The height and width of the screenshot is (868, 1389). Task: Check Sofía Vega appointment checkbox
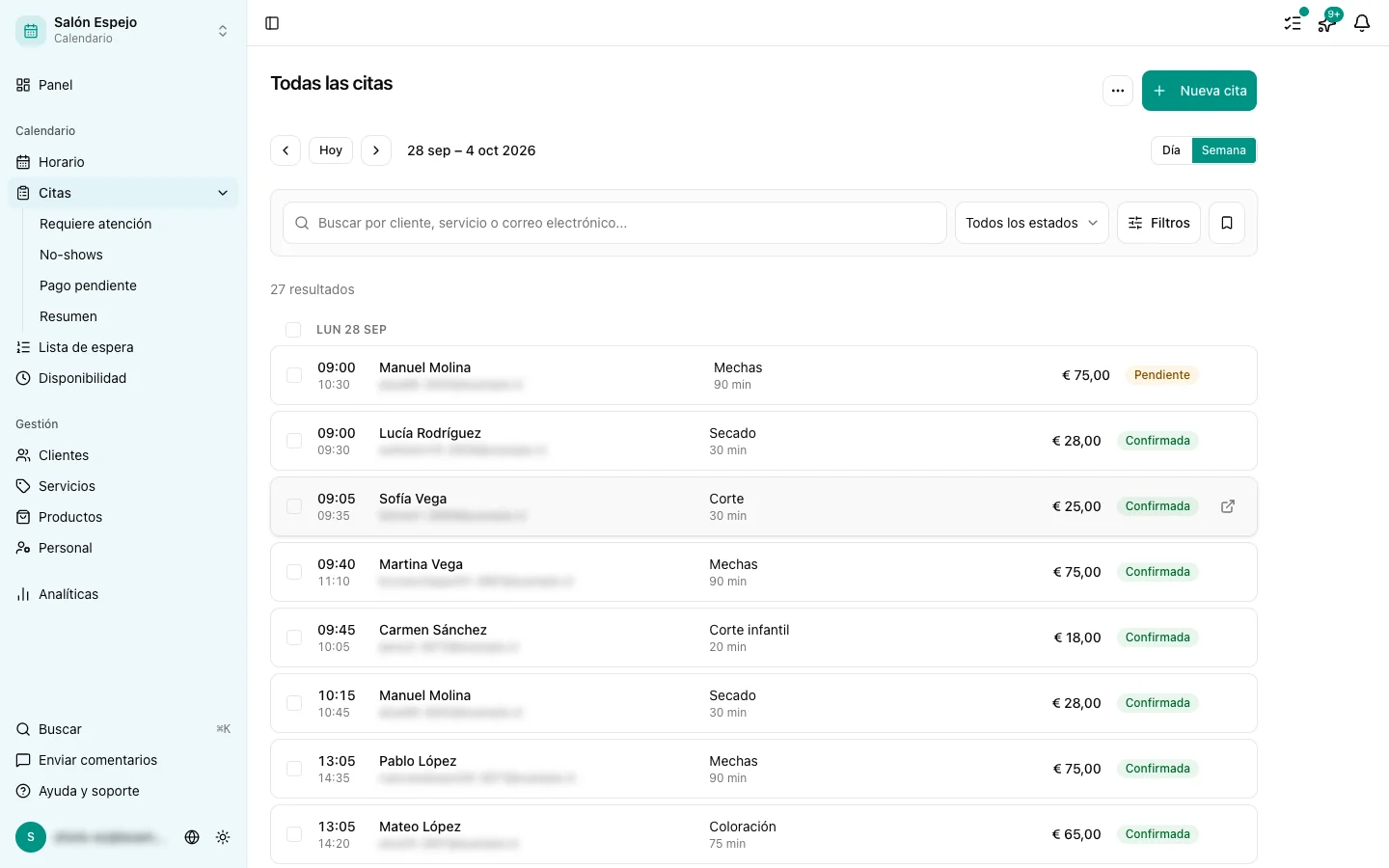click(x=294, y=506)
